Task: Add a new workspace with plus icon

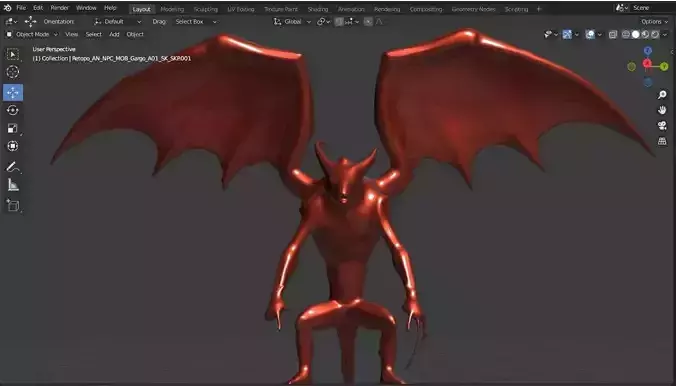Action: pyautogui.click(x=539, y=9)
